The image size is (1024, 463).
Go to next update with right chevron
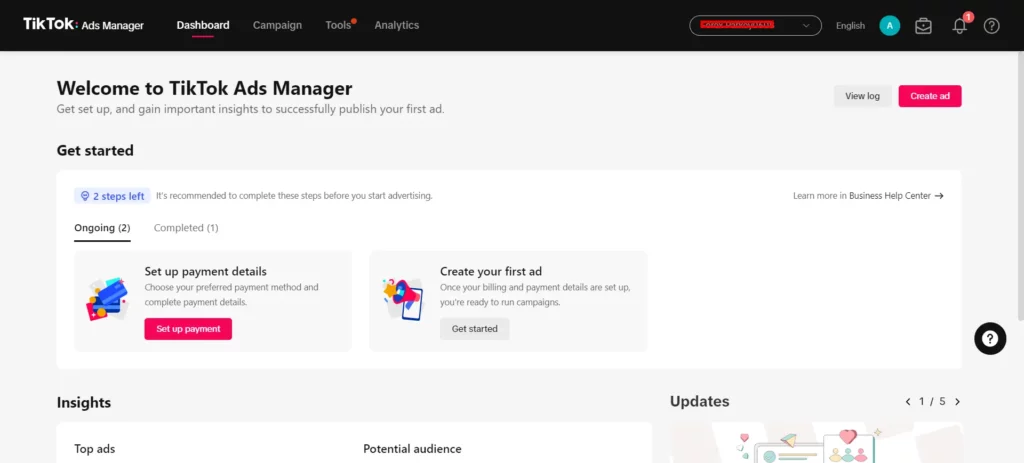(x=957, y=402)
